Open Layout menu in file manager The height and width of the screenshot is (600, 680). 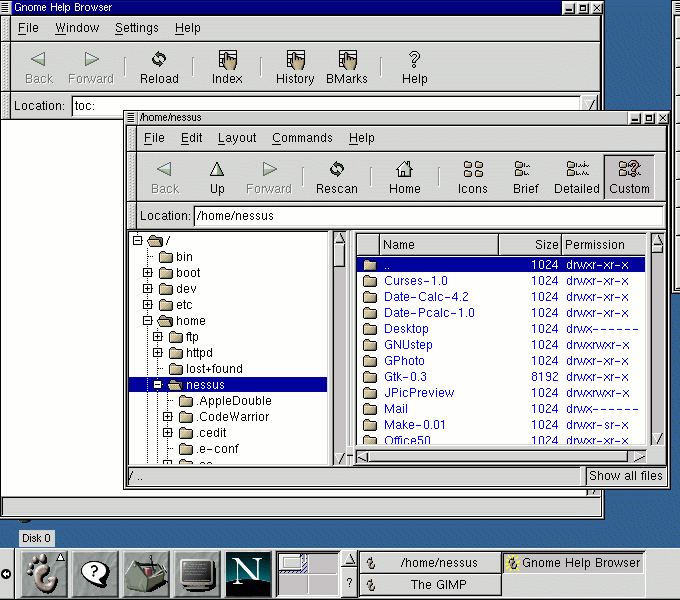pyautogui.click(x=237, y=138)
